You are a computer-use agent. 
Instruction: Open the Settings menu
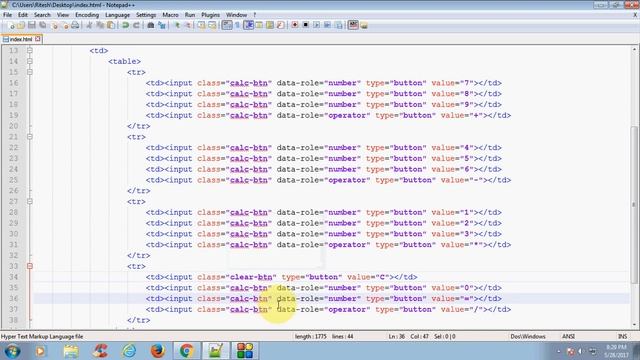[x=146, y=15]
